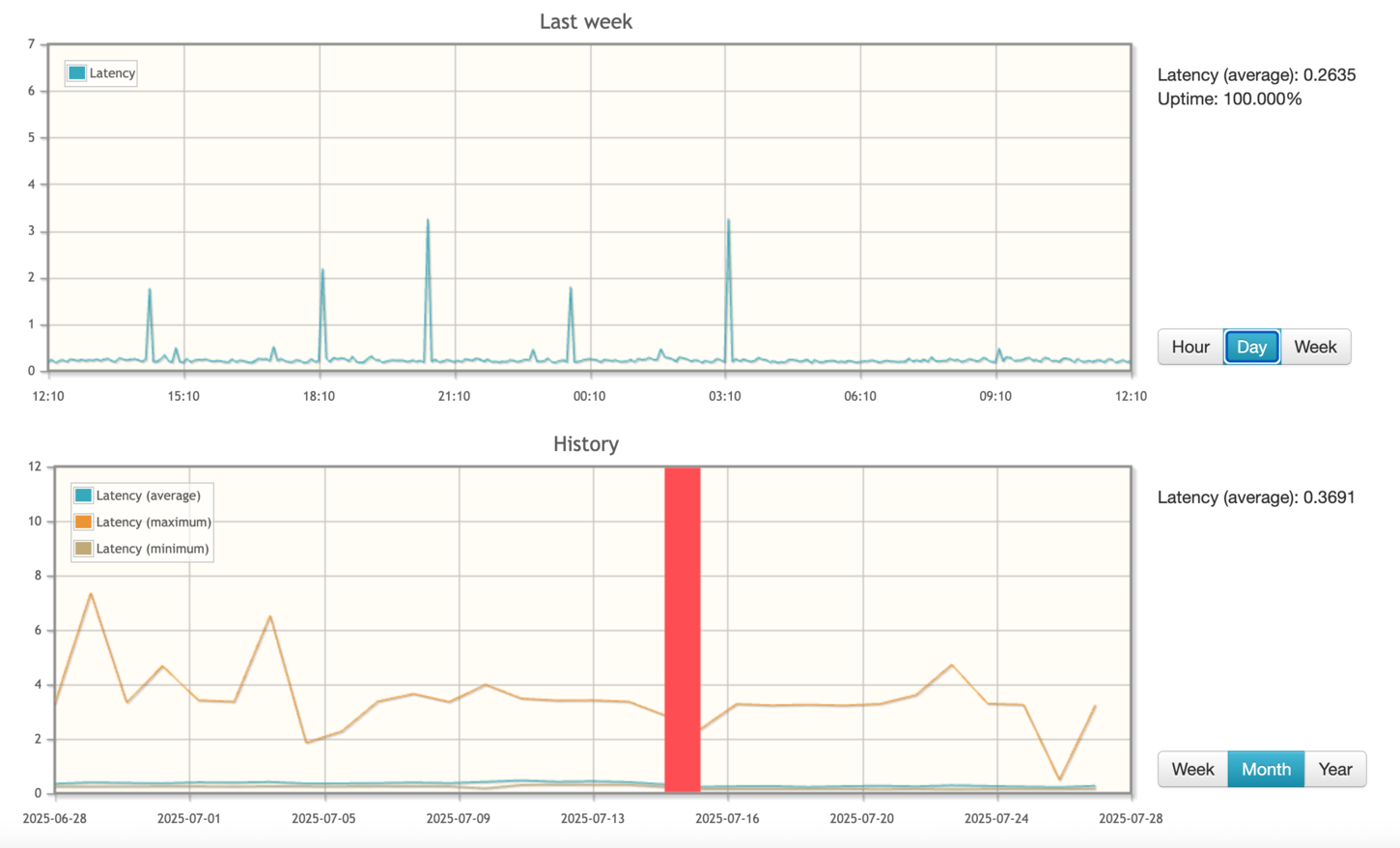Select the Week button under Last week chart

(1315, 347)
